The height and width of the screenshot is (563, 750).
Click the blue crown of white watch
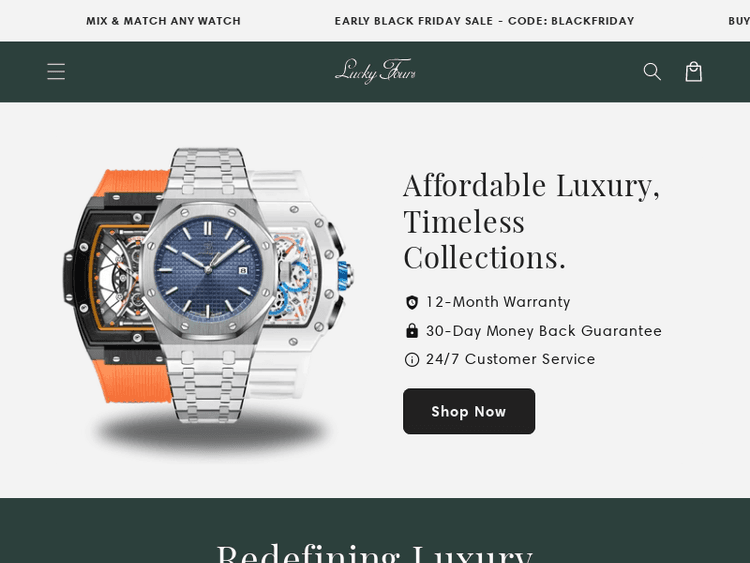[345, 276]
